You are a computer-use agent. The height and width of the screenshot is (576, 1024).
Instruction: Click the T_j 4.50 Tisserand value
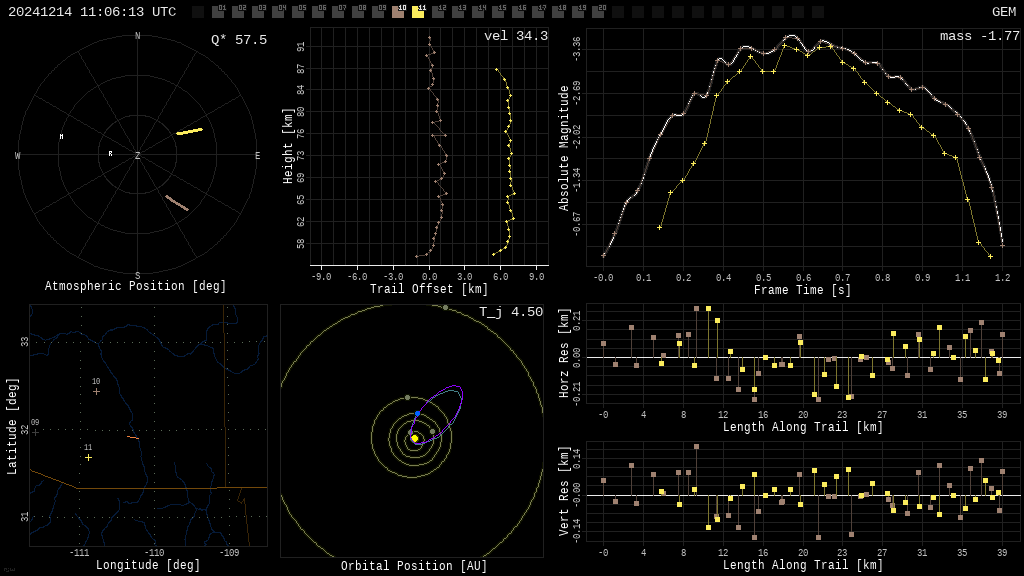(x=510, y=312)
